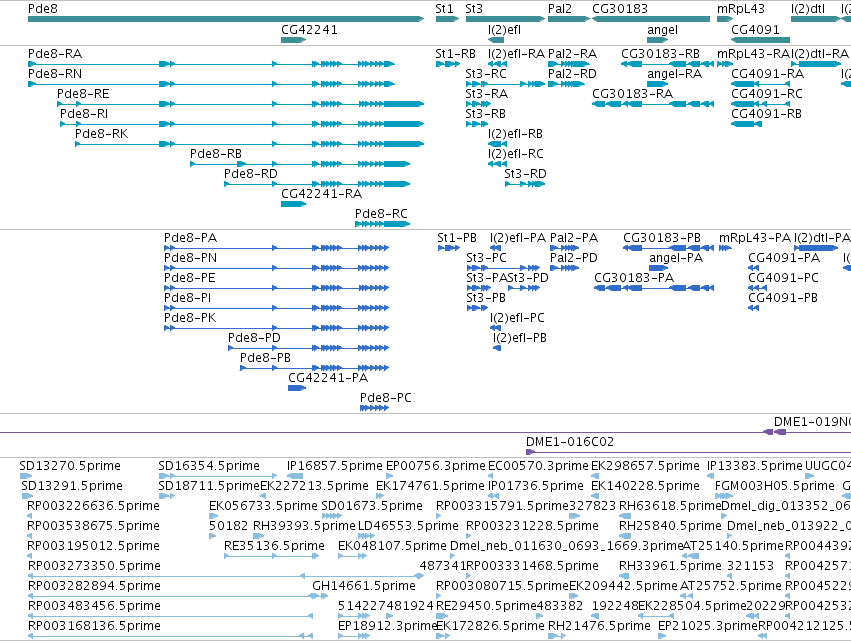
Task: Select the CG4091 gene label
Action: point(755,30)
